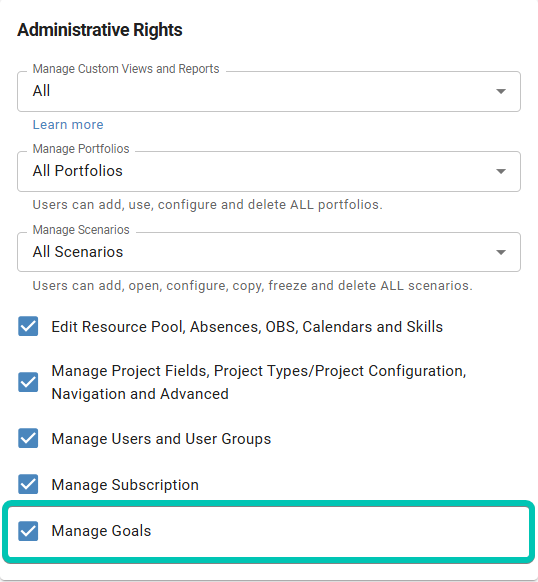Click the arrow icon beside All Scenarios

pos(501,252)
